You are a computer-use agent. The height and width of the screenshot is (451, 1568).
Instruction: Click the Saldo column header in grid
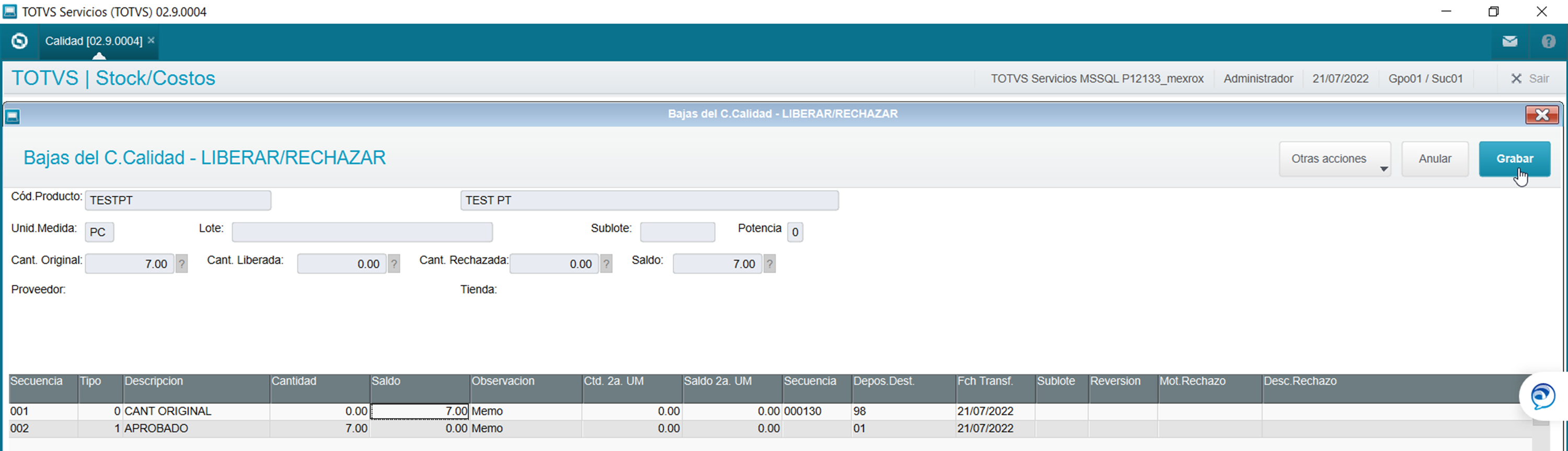(x=420, y=388)
